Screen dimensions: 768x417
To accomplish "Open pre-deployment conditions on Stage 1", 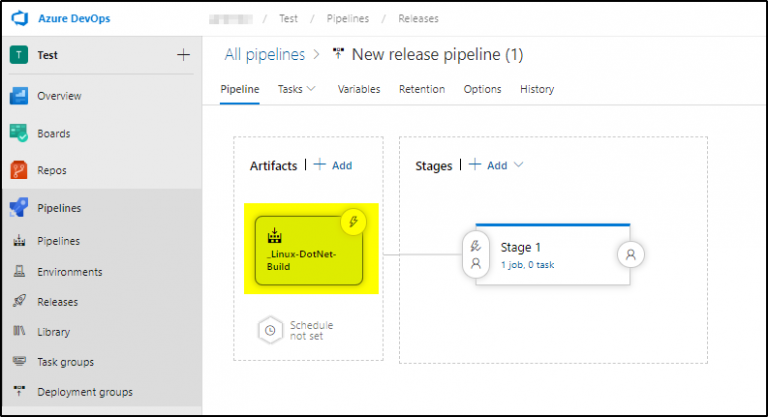I will pyautogui.click(x=476, y=254).
